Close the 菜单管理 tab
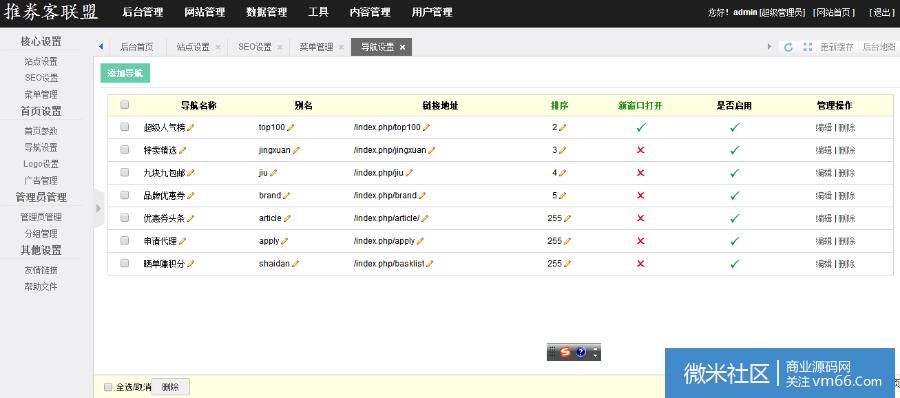The image size is (900, 398). (341, 48)
